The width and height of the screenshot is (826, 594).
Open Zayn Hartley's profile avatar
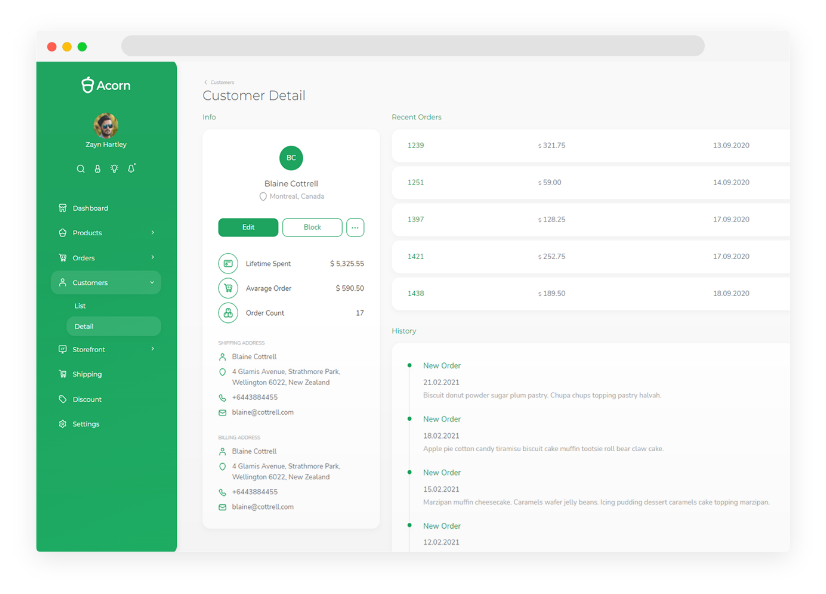pyautogui.click(x=106, y=125)
